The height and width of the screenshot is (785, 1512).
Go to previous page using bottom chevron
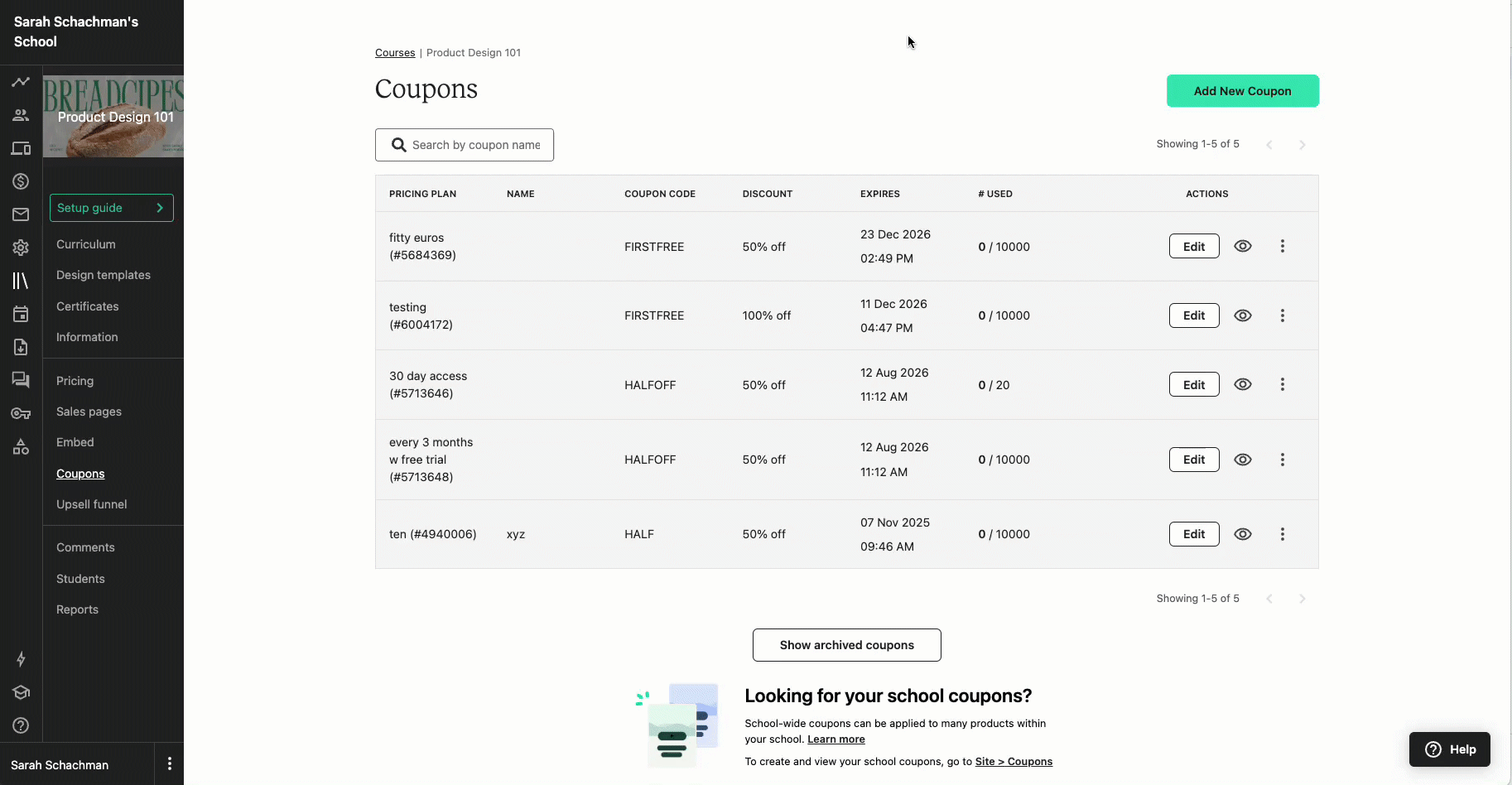click(1269, 599)
